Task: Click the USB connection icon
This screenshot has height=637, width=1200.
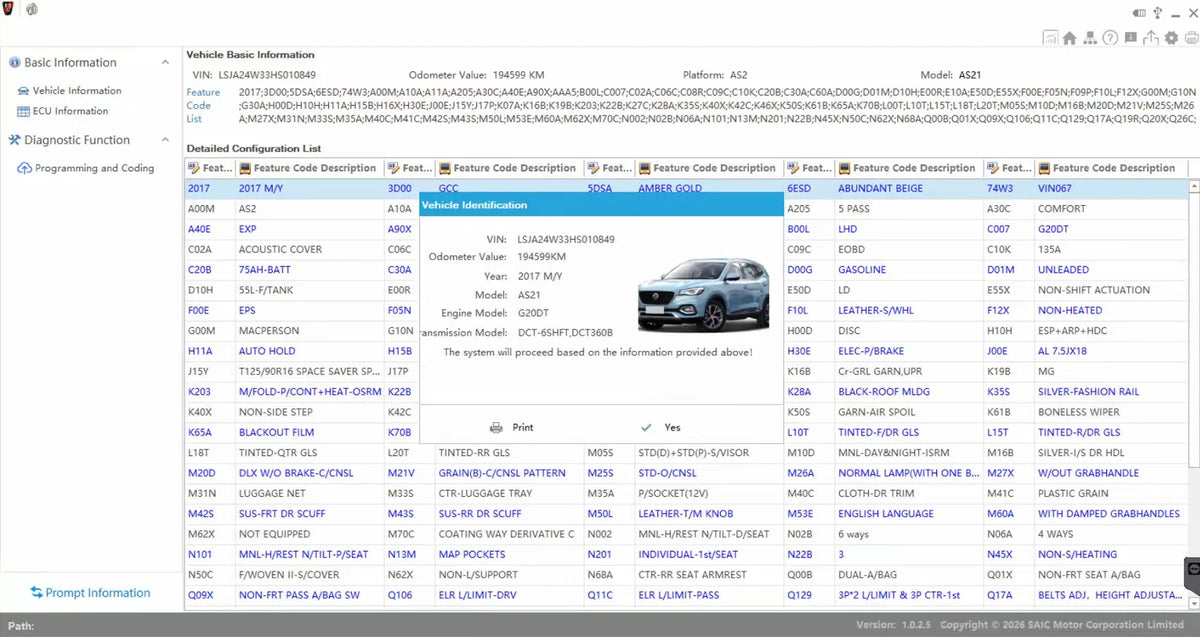Action: coord(1157,12)
